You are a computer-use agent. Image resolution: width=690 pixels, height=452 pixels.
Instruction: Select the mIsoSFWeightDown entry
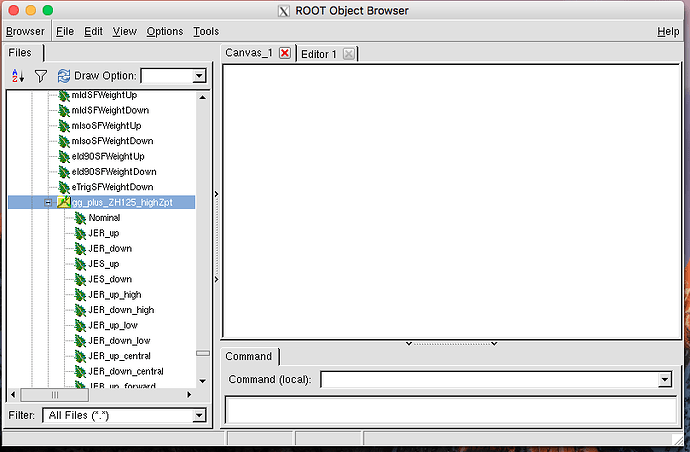point(112,141)
